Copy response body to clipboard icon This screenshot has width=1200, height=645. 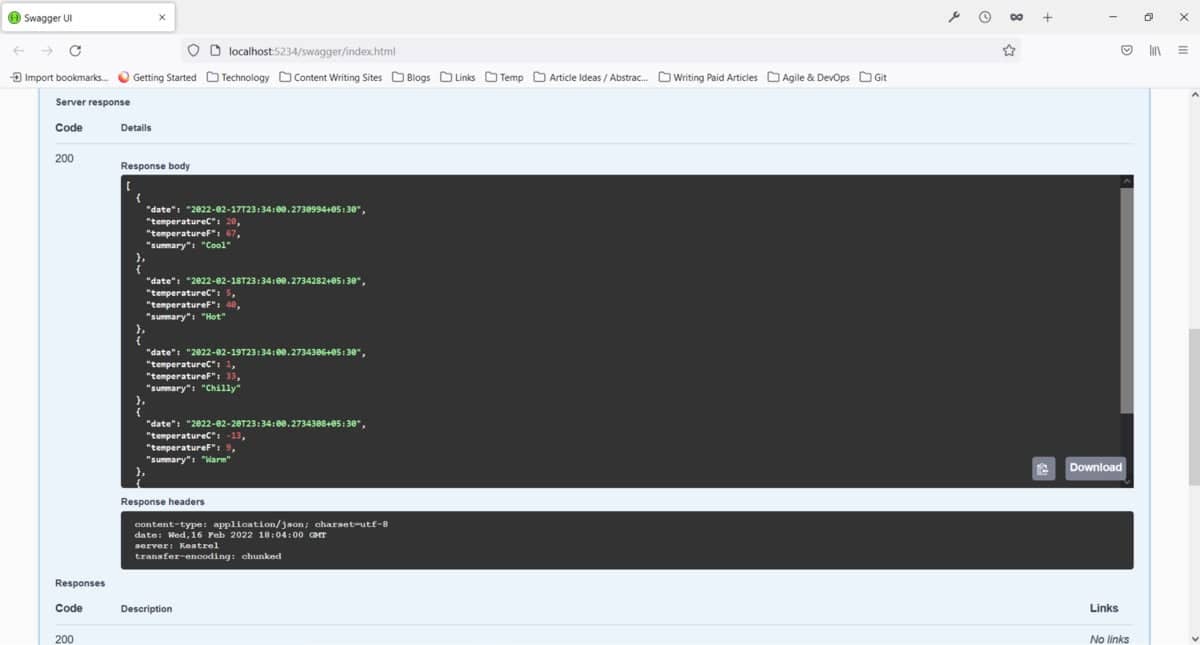1043,468
